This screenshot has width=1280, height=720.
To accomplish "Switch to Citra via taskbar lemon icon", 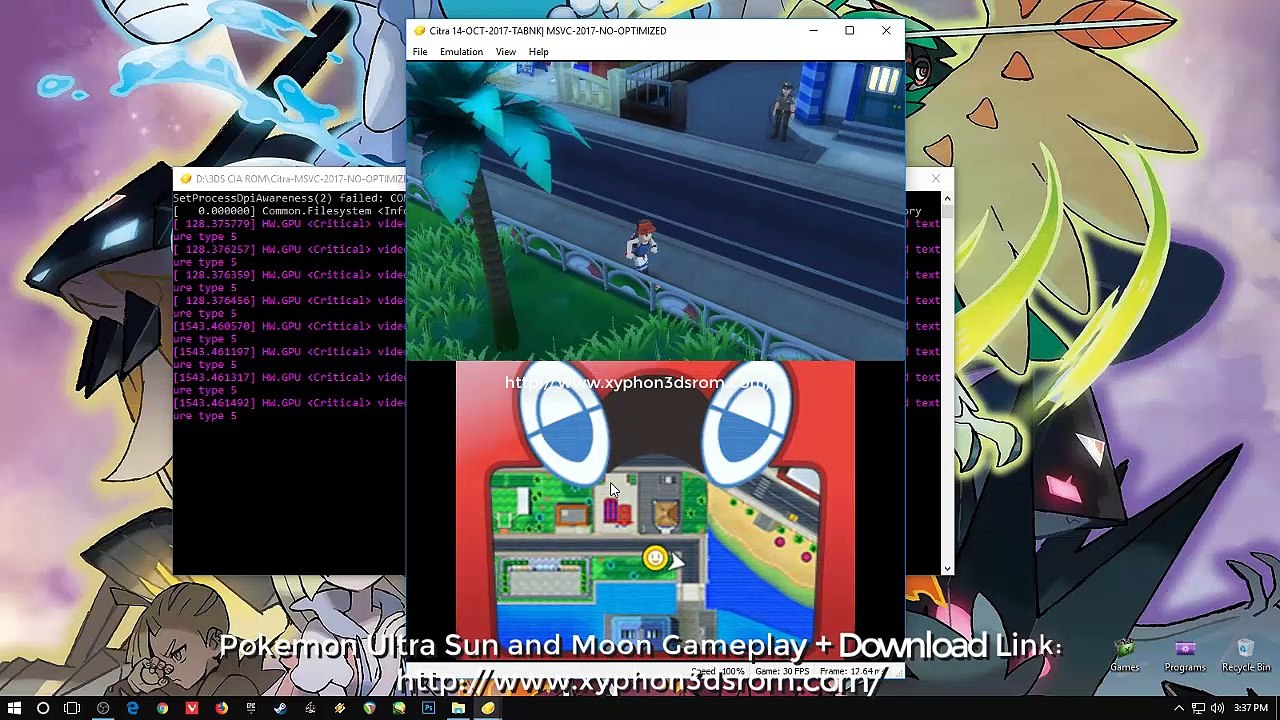I will click(488, 708).
